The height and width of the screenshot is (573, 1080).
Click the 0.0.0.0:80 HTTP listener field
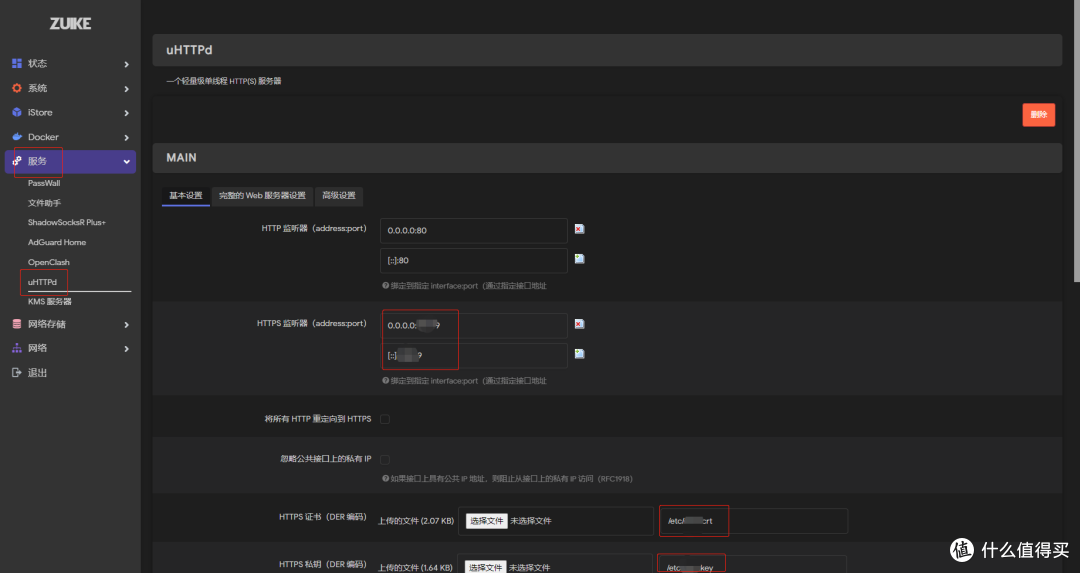coord(474,231)
